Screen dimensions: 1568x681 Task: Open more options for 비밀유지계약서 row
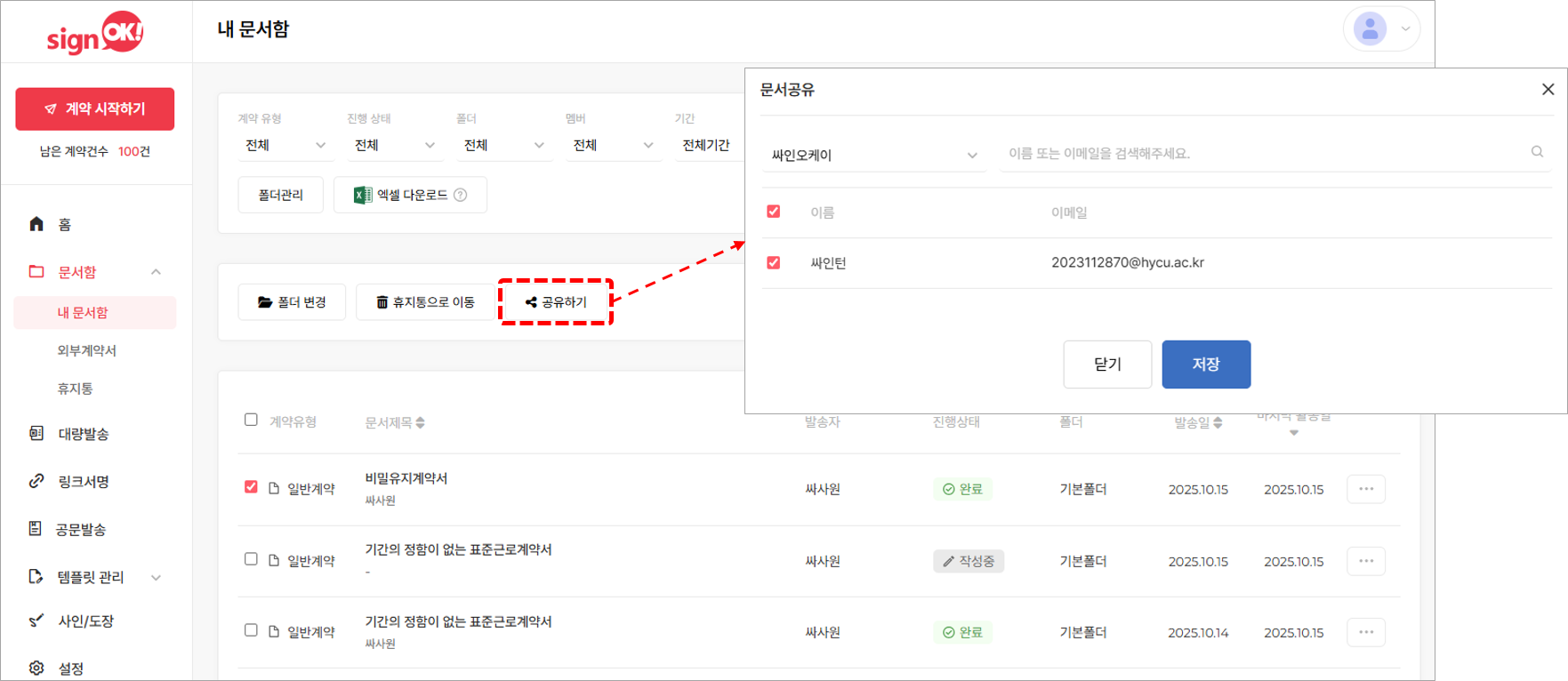(x=1366, y=489)
